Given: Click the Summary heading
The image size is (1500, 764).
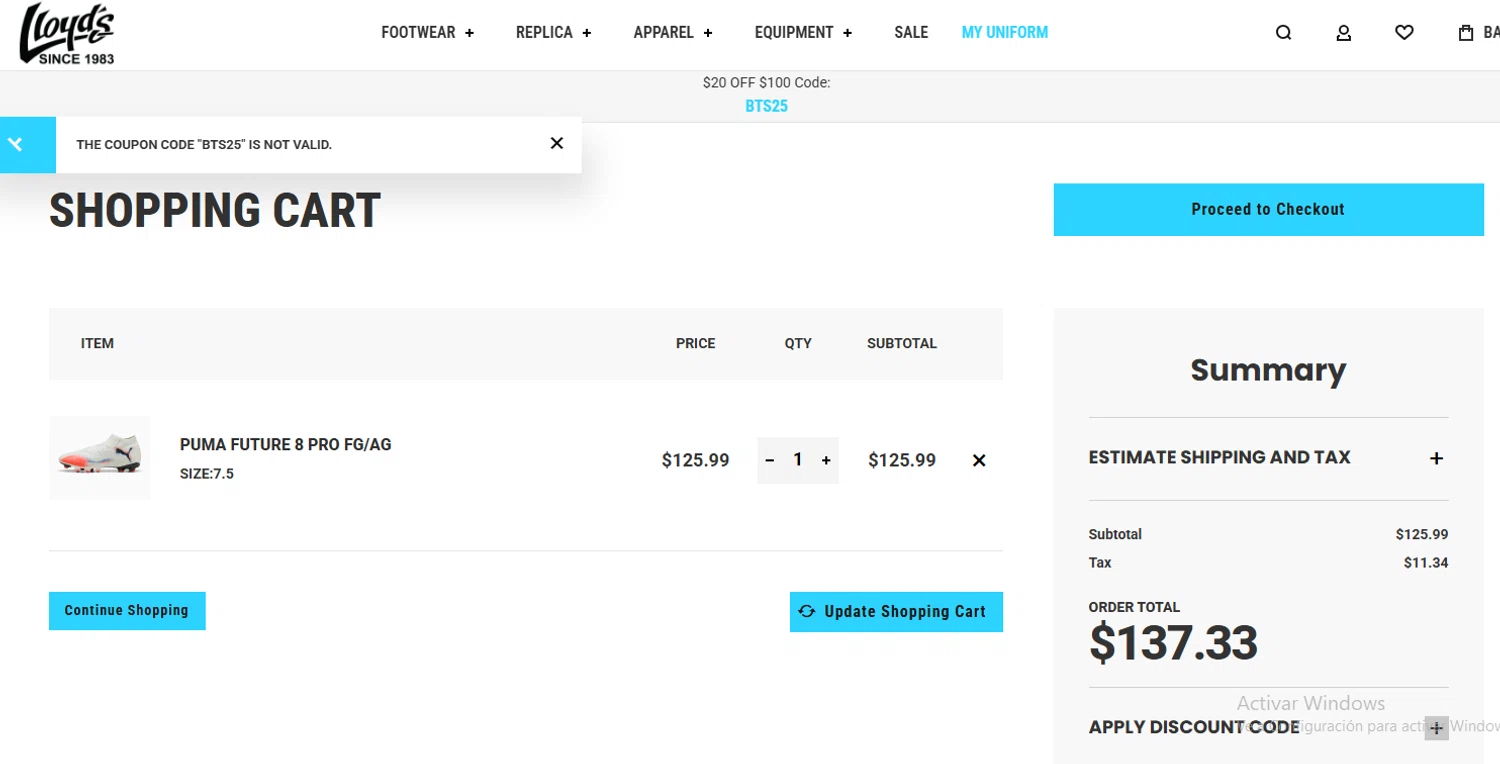Looking at the screenshot, I should (1268, 371).
